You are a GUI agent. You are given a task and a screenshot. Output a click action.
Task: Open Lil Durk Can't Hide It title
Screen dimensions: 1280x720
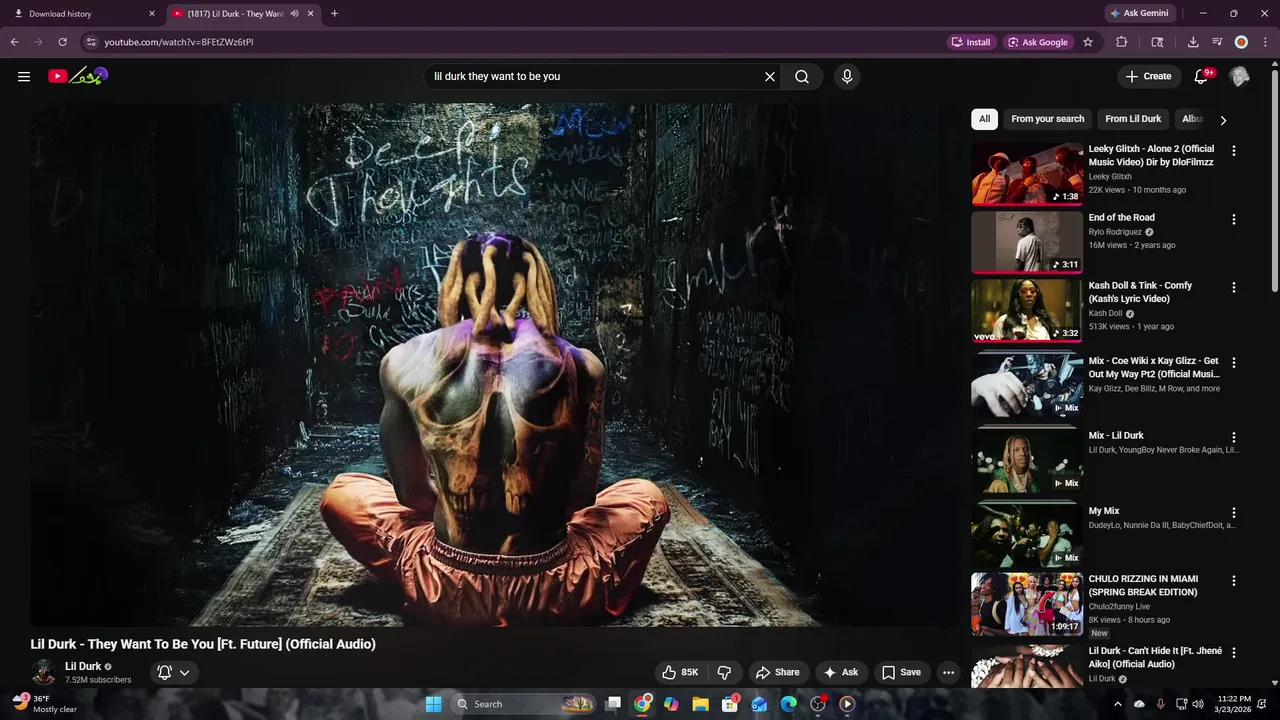(1155, 657)
